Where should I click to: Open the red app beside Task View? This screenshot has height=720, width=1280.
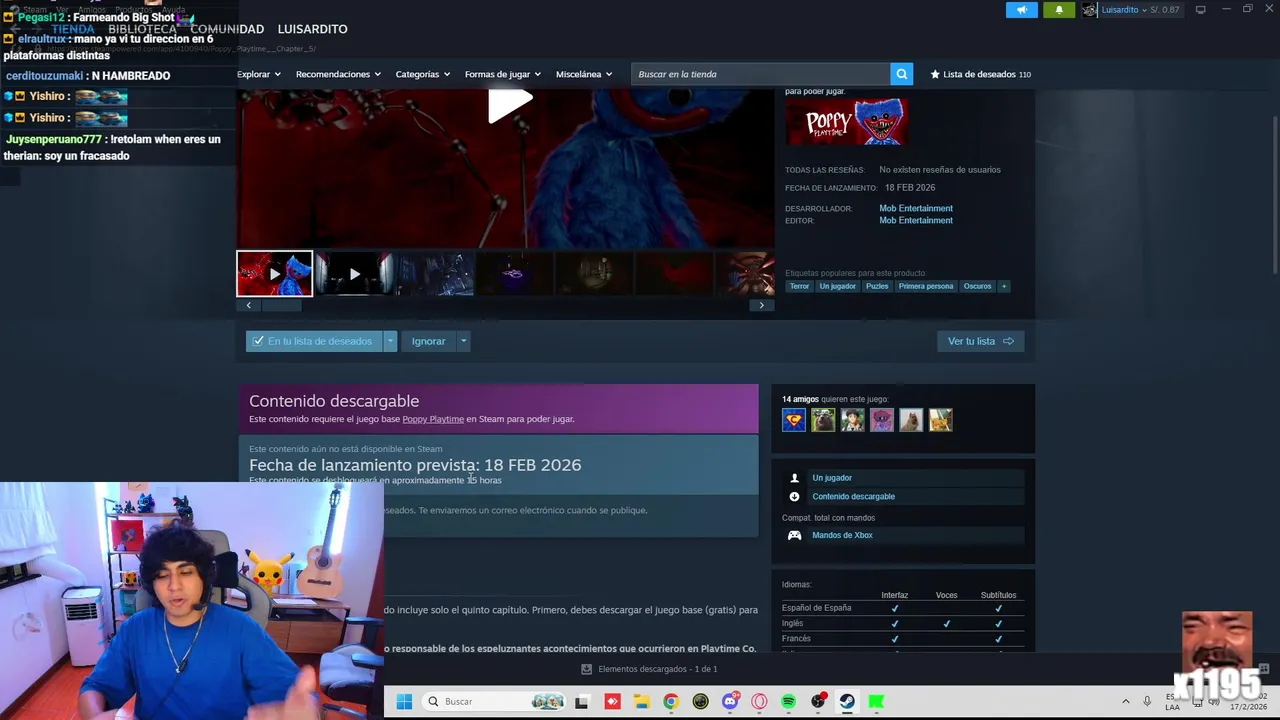(x=612, y=702)
